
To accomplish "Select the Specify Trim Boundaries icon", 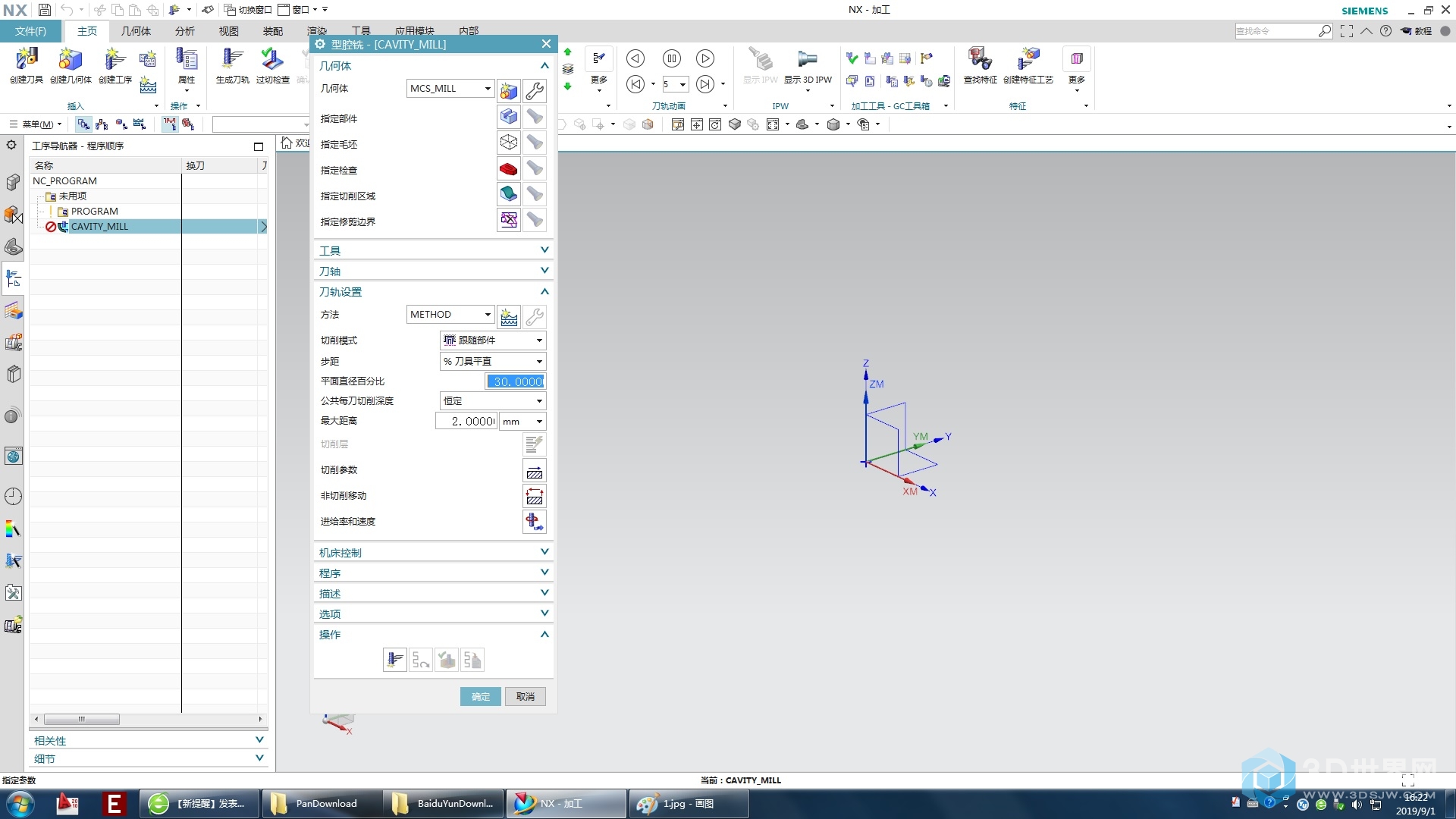I will click(509, 221).
